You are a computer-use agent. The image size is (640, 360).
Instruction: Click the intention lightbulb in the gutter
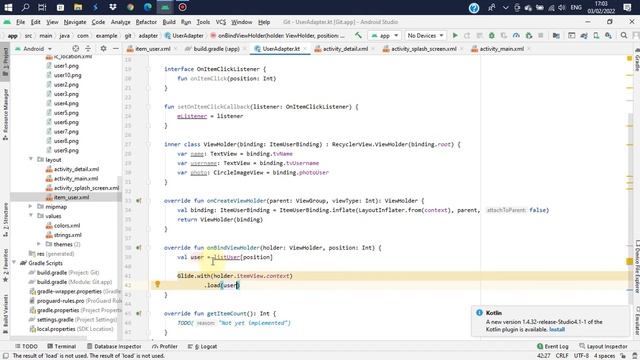(157, 284)
